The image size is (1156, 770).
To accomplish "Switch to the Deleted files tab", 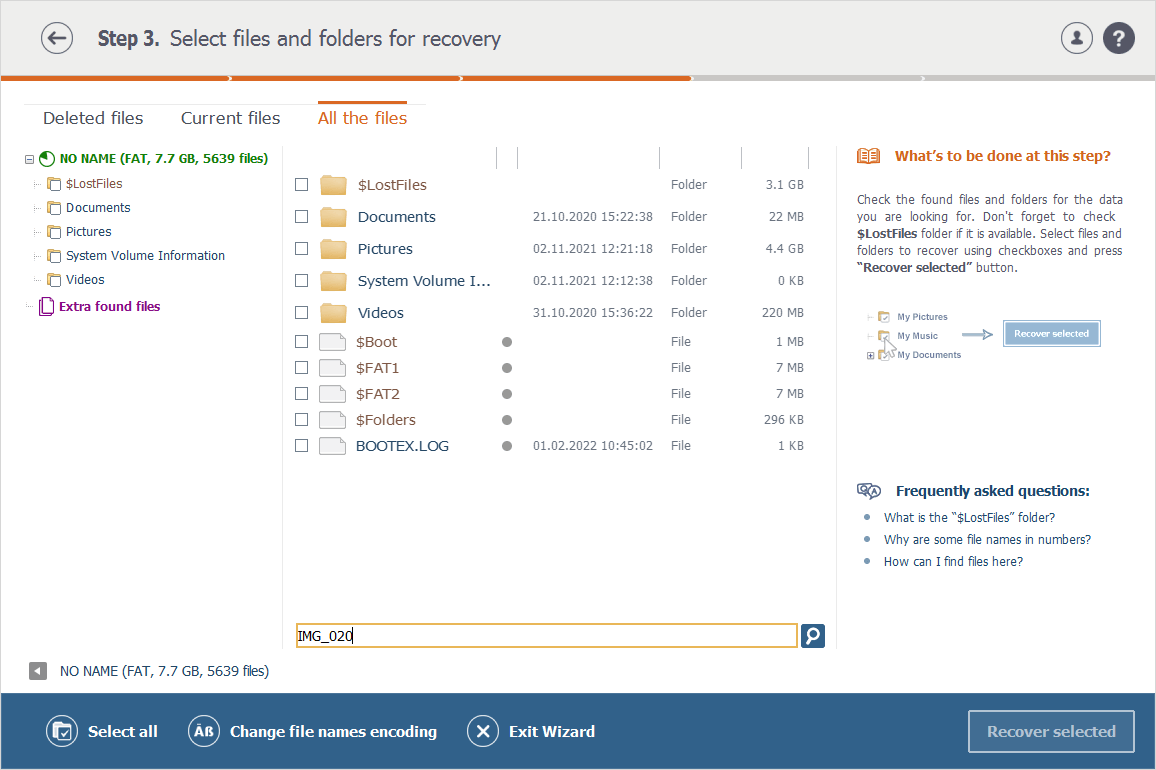I will pos(93,118).
